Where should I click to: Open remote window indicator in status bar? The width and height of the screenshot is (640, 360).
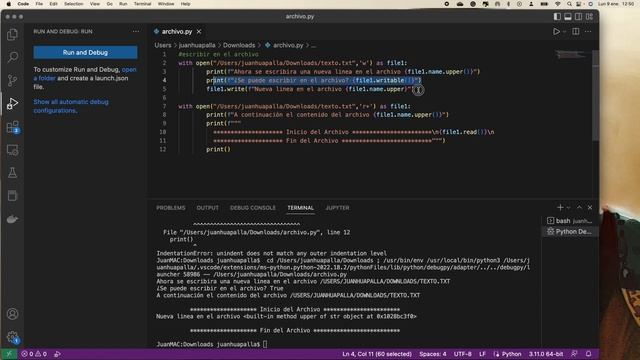[x=9, y=354]
